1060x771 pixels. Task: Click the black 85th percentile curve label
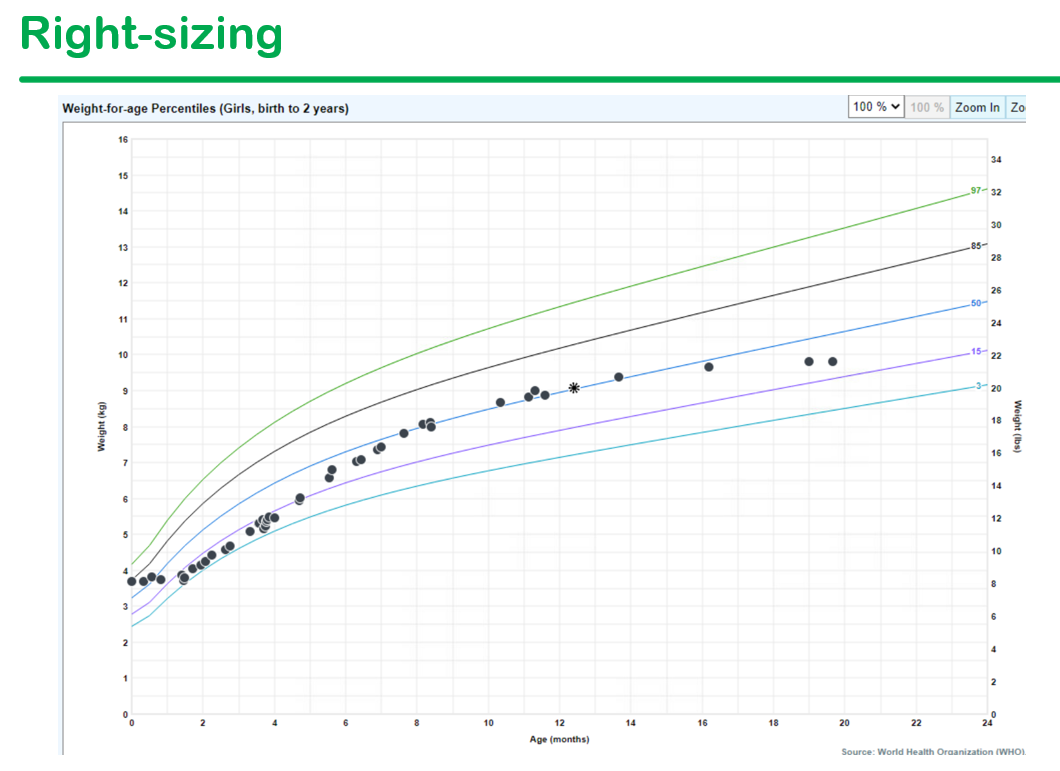click(x=975, y=246)
